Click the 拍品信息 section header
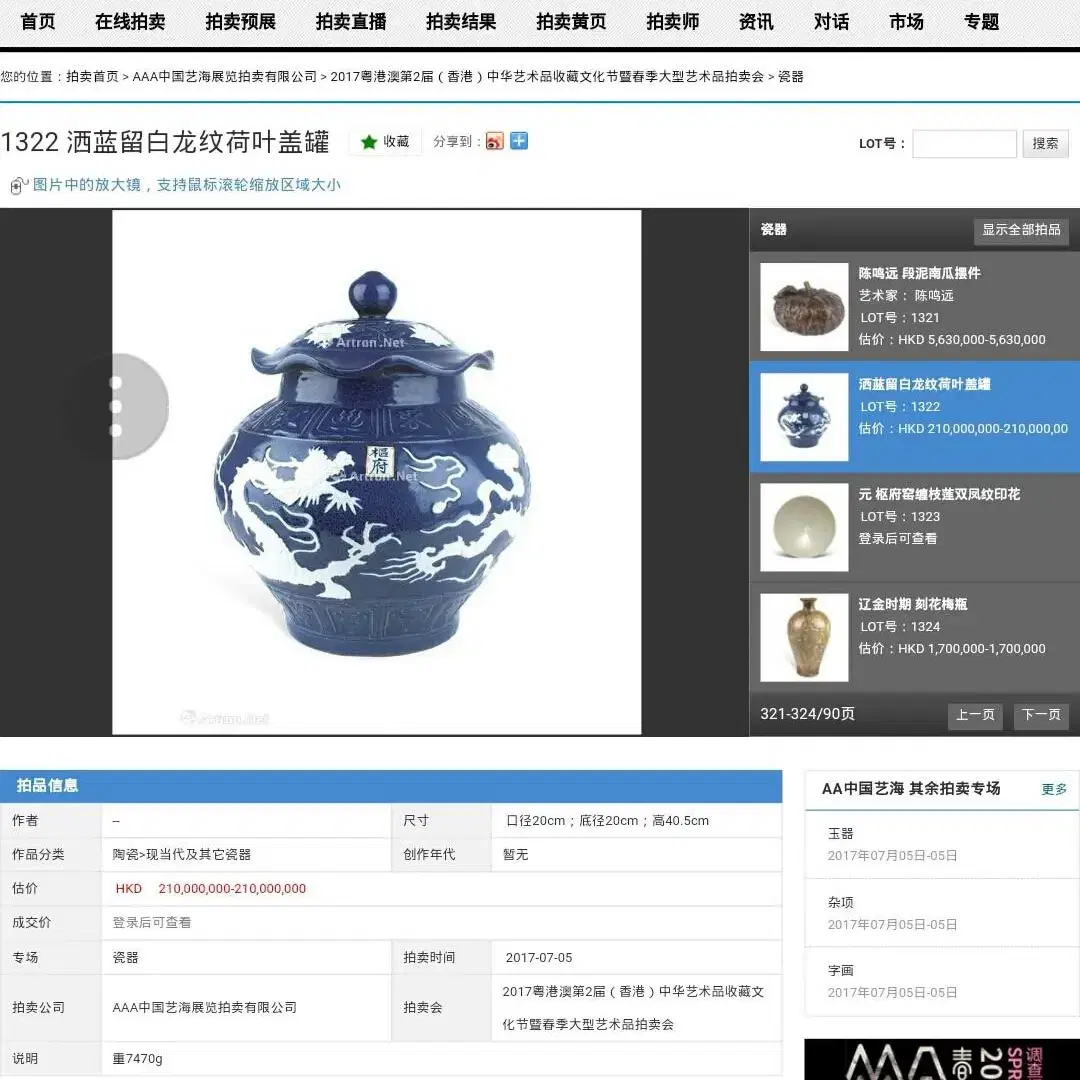This screenshot has width=1080, height=1080. 391,786
